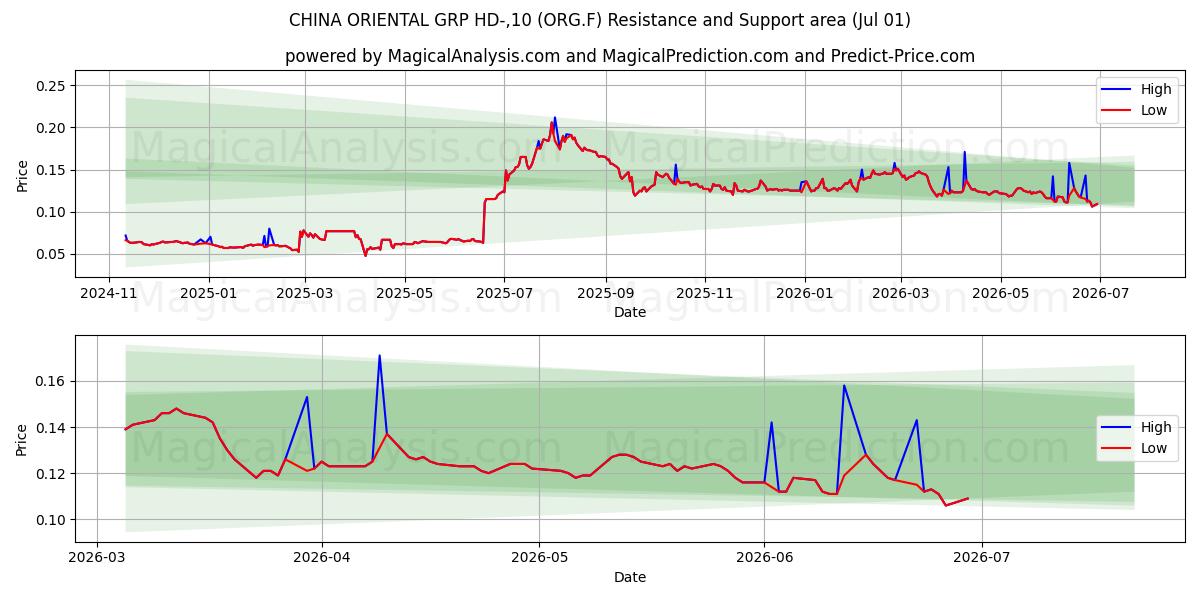Click the '2026-04' x-axis label on bottom chart

point(322,558)
